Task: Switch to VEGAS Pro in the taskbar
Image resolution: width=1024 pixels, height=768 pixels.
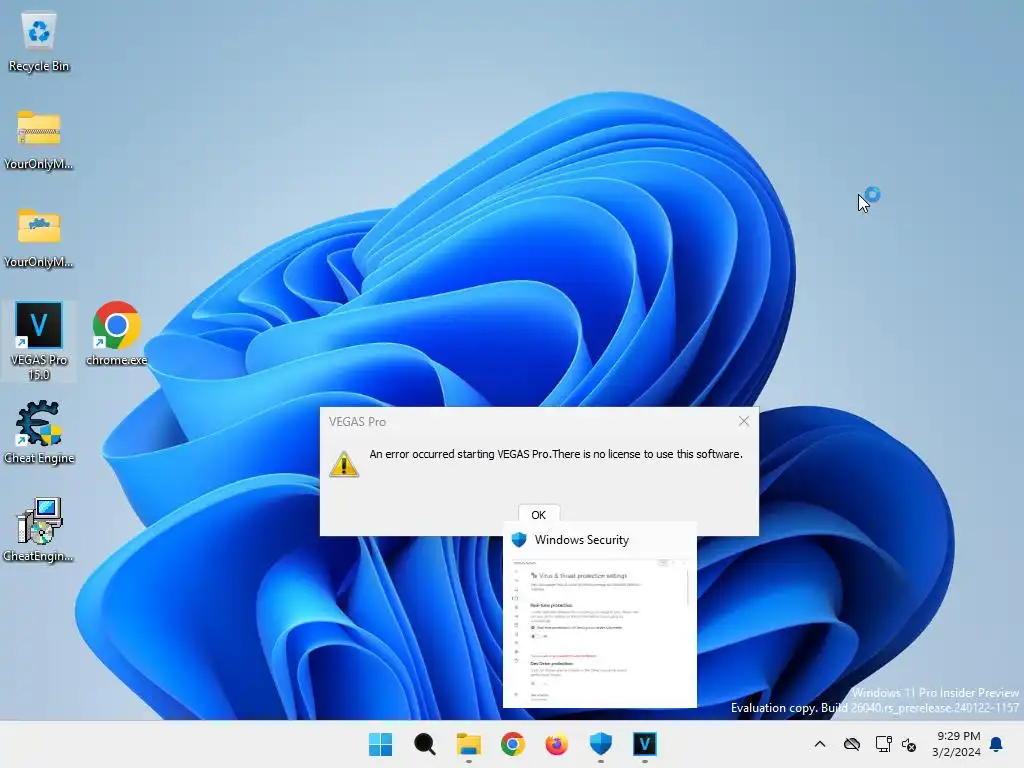Action: click(x=645, y=744)
